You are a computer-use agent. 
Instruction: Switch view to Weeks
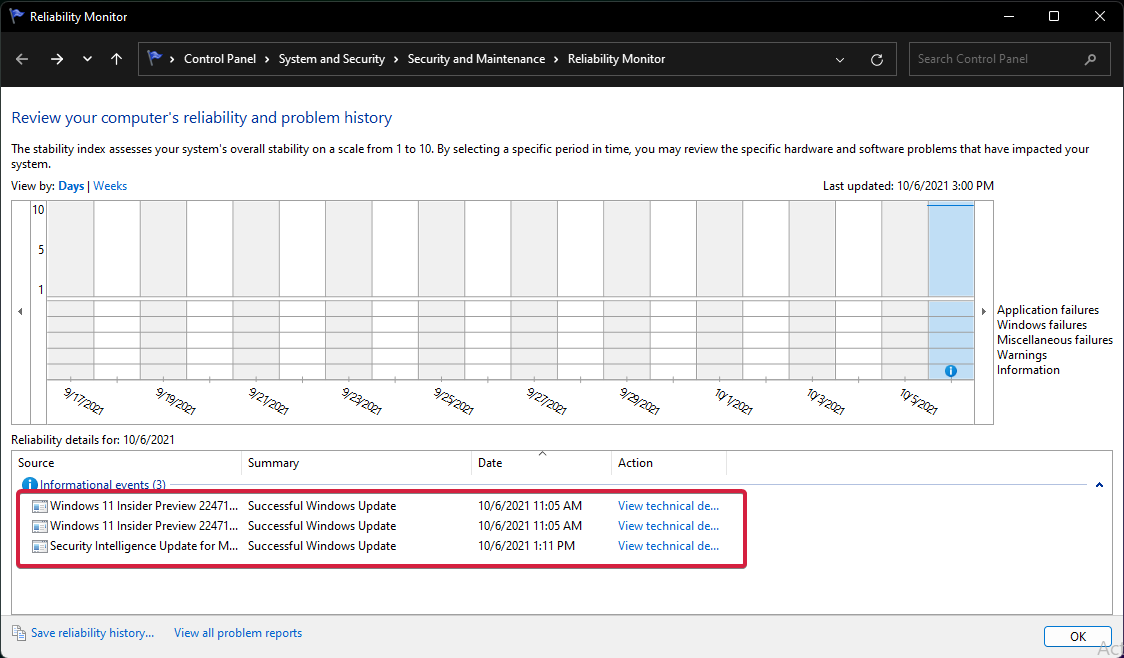[x=110, y=186]
